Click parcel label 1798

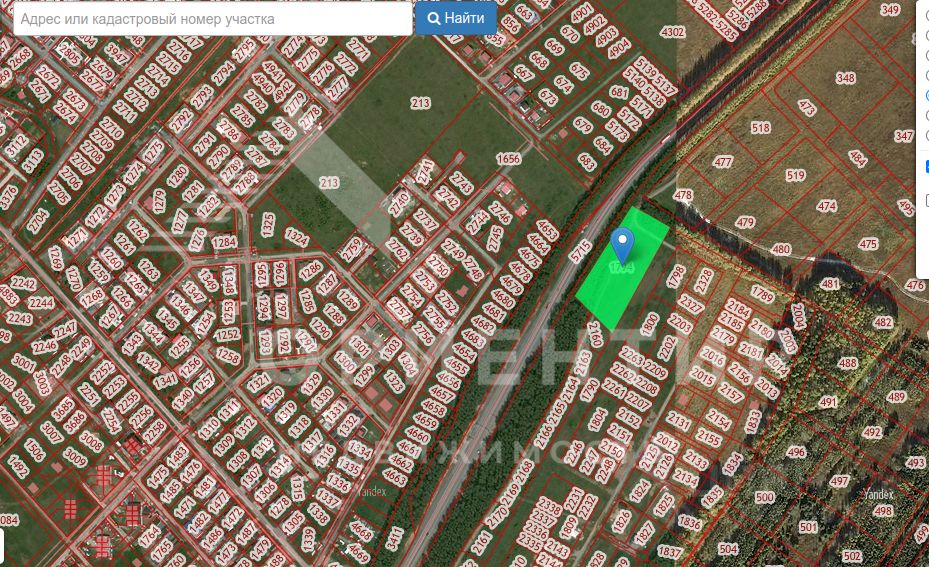(x=675, y=277)
